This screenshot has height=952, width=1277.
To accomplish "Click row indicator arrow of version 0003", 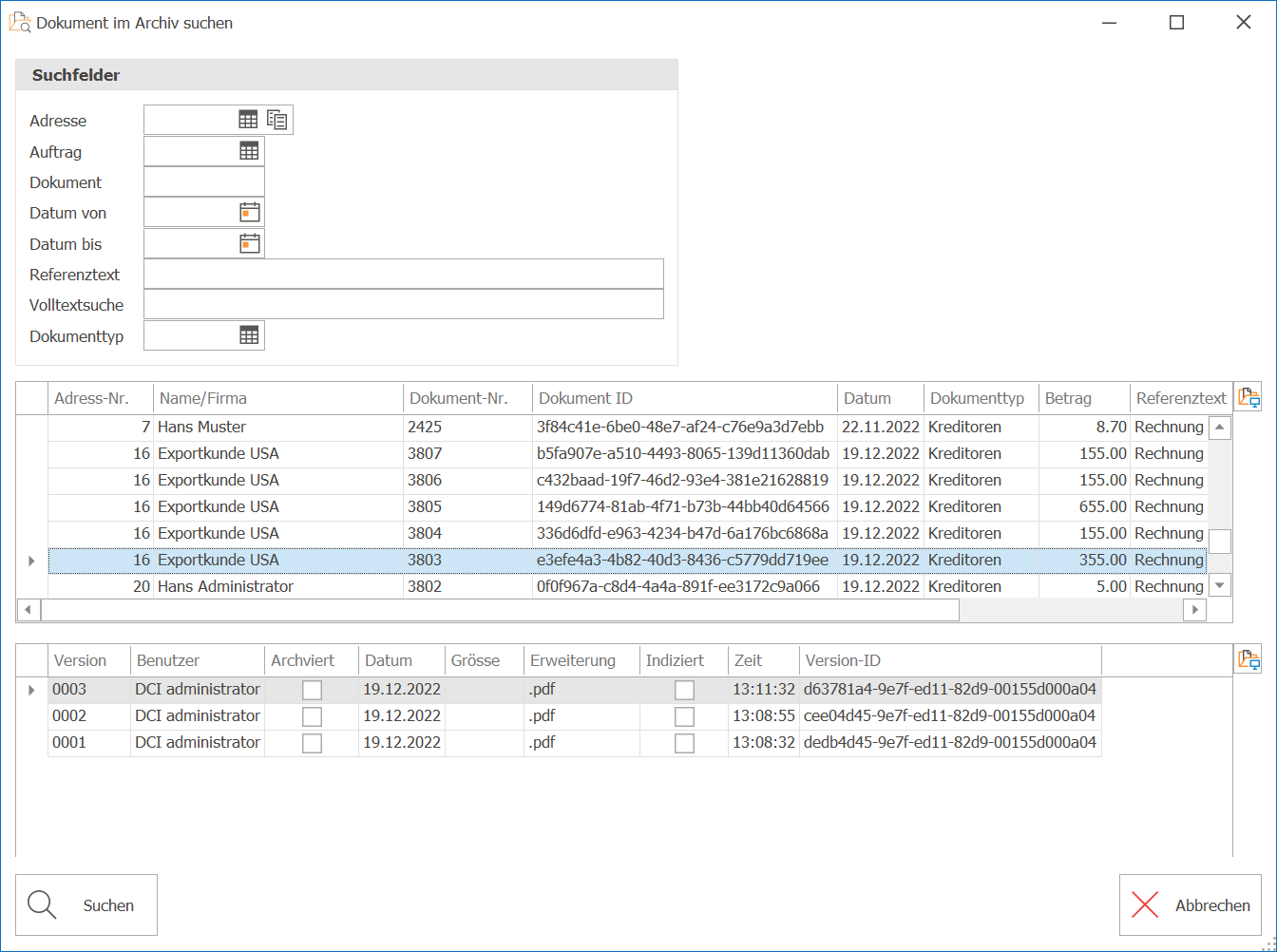I will (31, 690).
